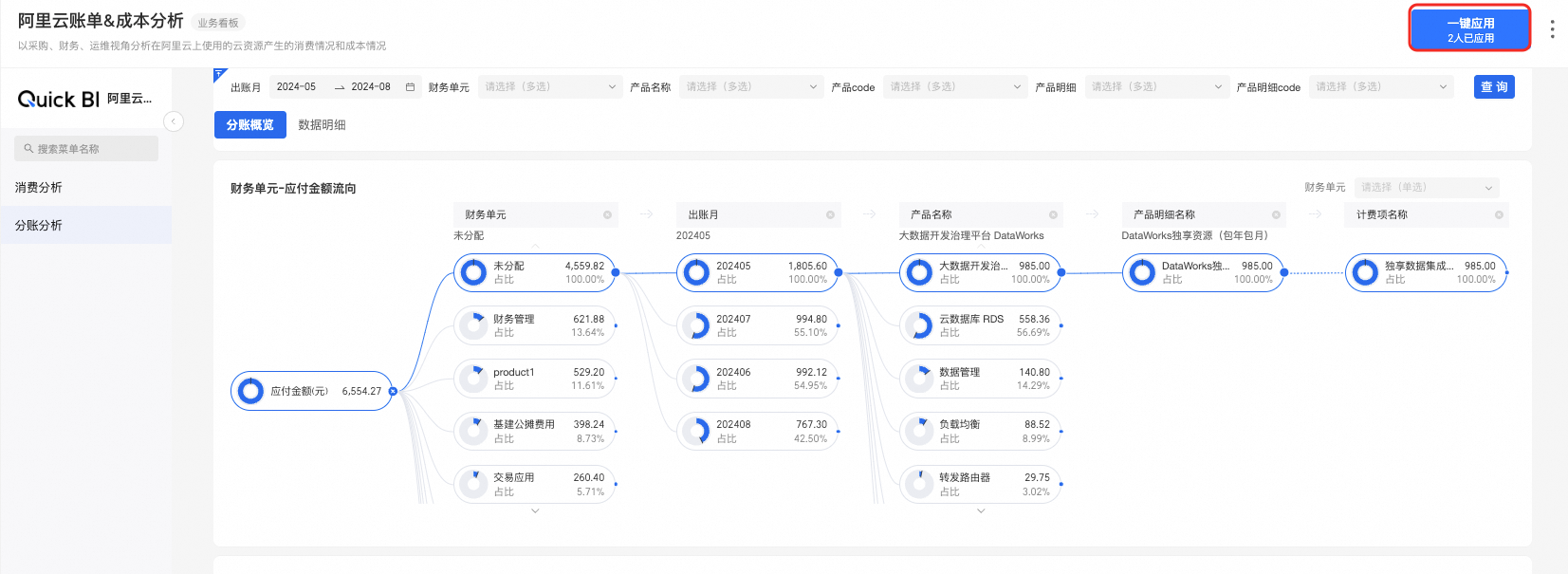Click the 13.64% share of 财务管理

click(587, 333)
